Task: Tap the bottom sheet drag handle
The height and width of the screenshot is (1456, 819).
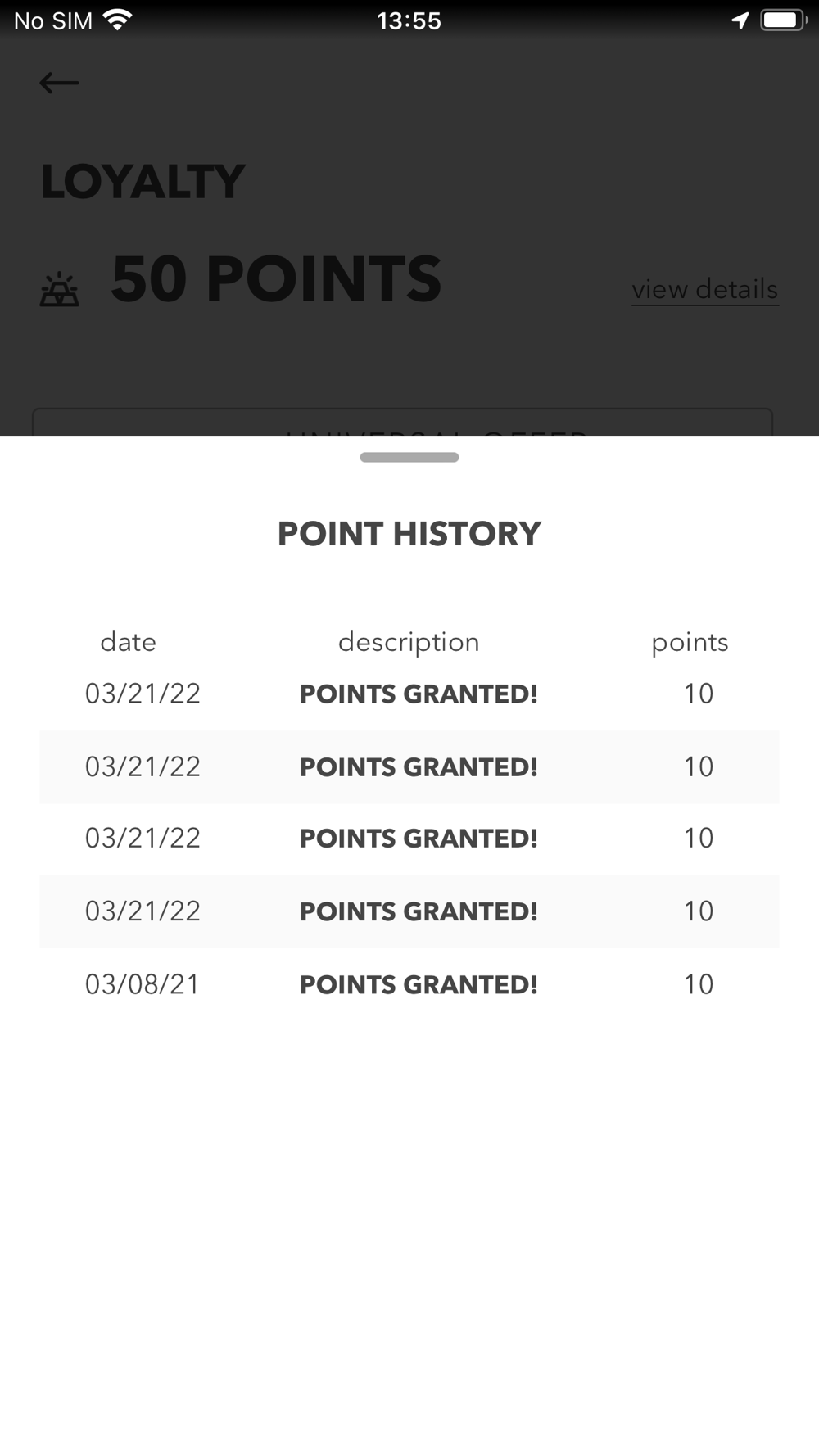Action: click(409, 457)
